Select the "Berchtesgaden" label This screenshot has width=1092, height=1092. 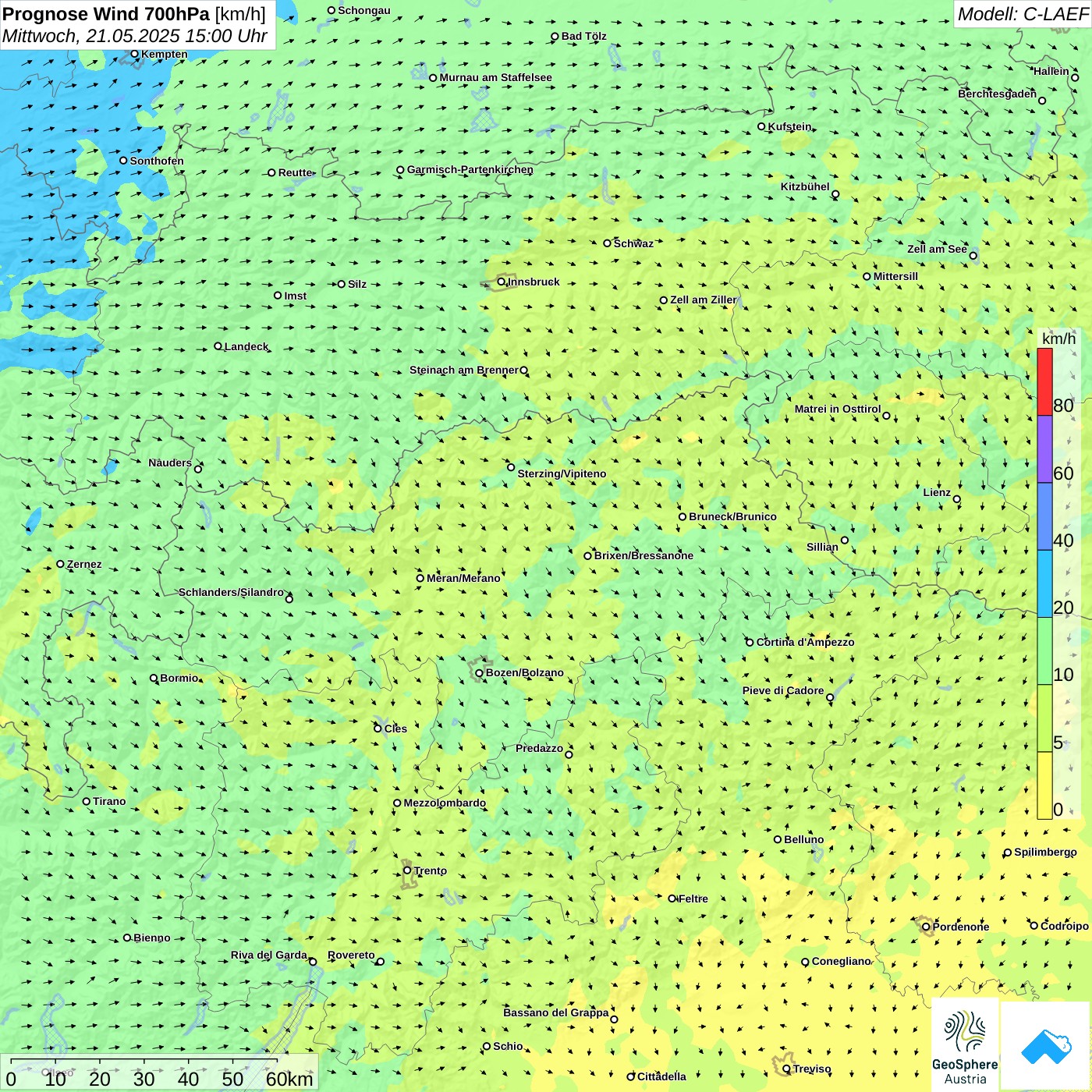click(x=998, y=94)
